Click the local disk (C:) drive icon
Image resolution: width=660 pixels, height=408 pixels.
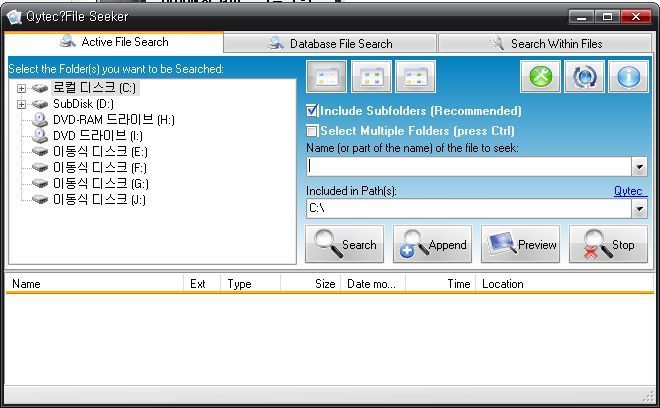pyautogui.click(x=40, y=88)
